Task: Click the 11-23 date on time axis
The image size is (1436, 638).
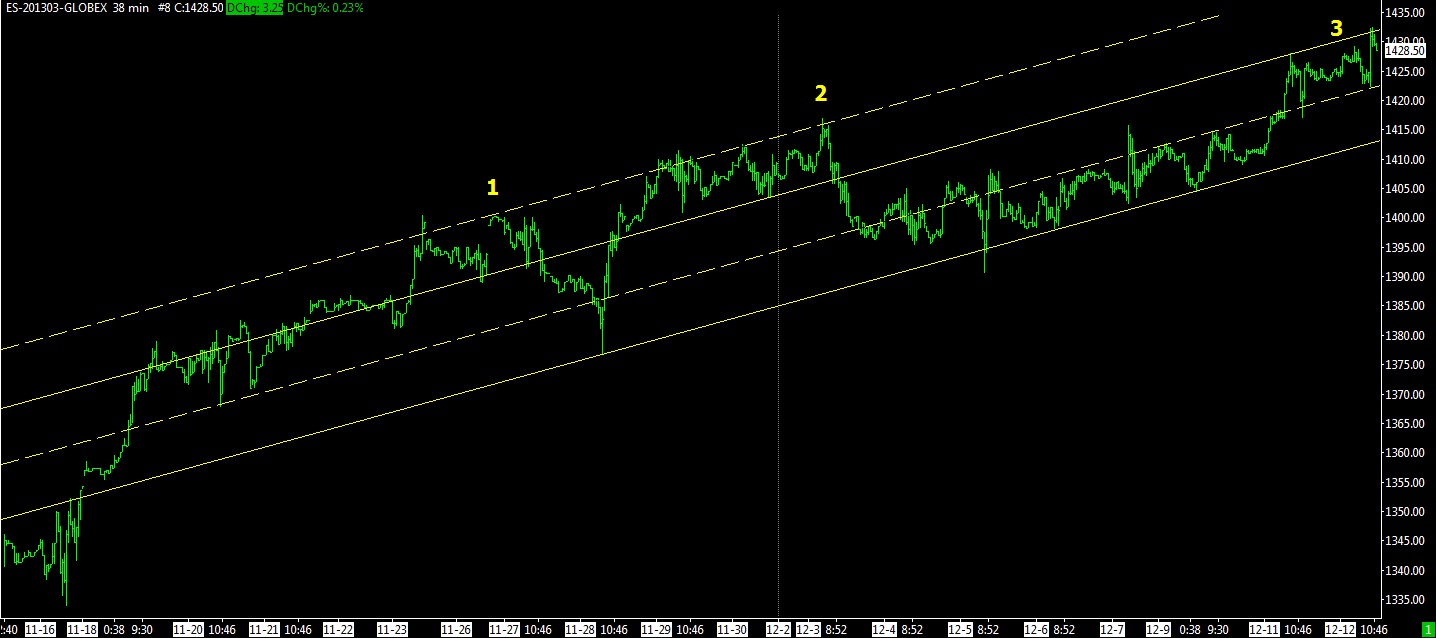Action: point(393,630)
